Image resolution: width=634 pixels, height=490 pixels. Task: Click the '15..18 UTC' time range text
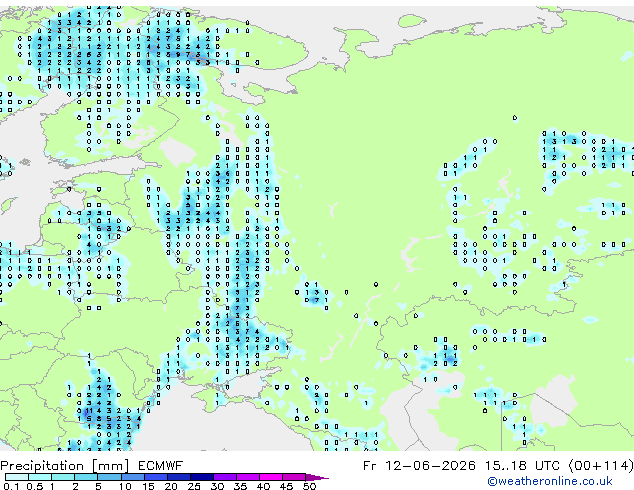(522, 466)
